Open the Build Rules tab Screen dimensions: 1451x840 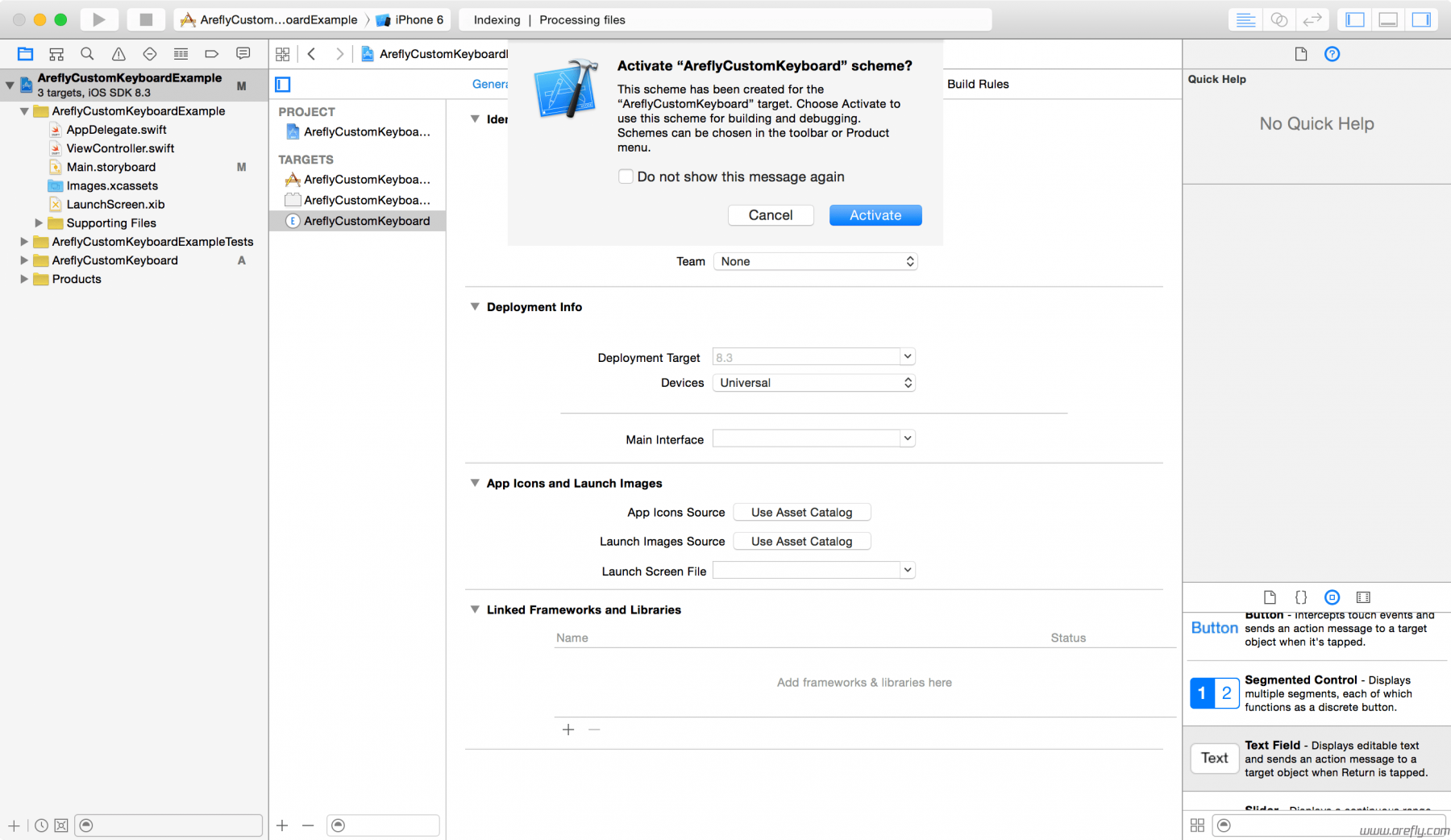pos(978,84)
